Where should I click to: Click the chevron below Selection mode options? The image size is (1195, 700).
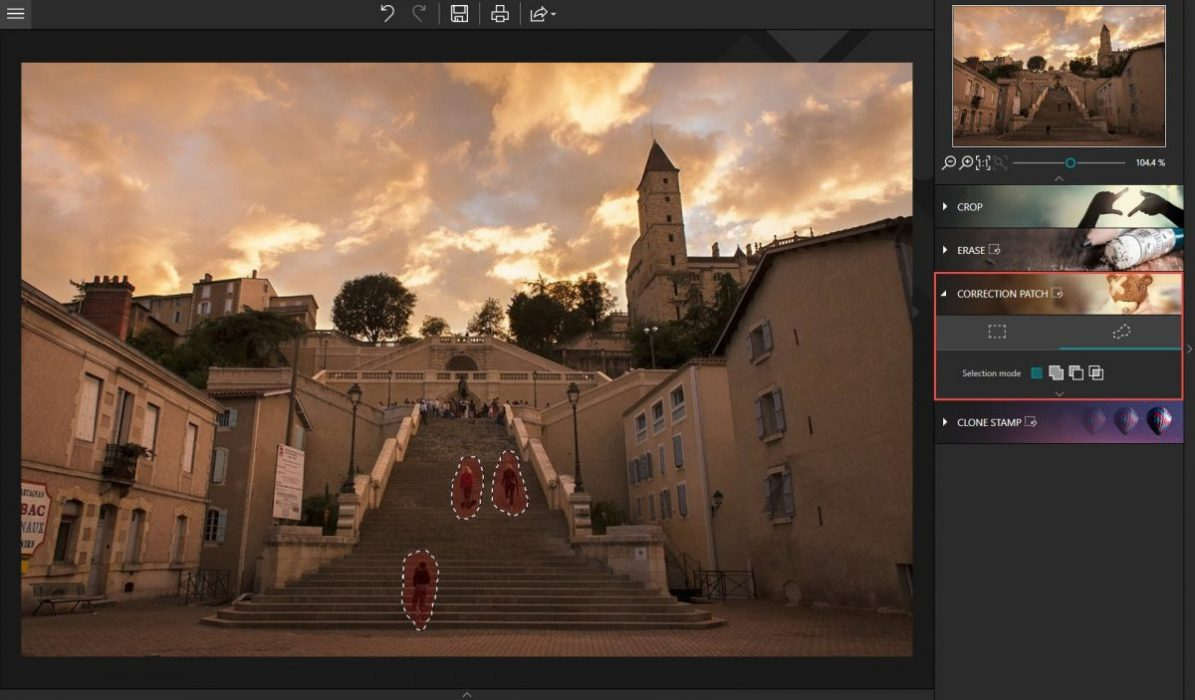pyautogui.click(x=1057, y=394)
